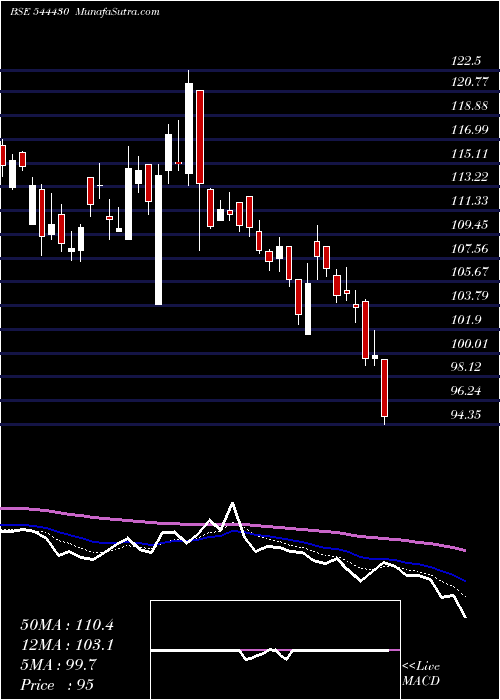
Task: Select the 116.99 price label
Action: [x=470, y=130]
